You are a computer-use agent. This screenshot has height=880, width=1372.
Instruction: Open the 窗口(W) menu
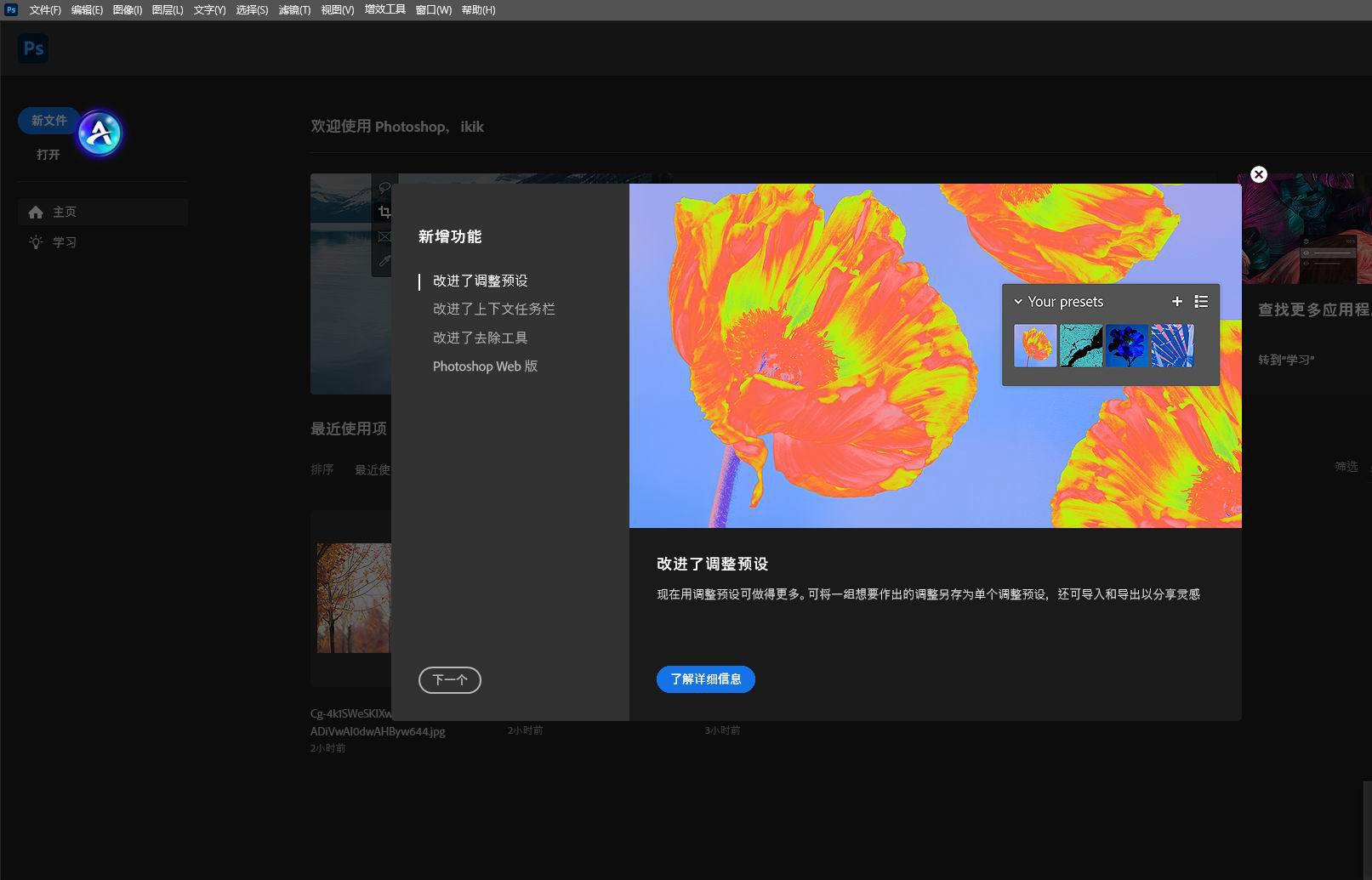(x=434, y=10)
